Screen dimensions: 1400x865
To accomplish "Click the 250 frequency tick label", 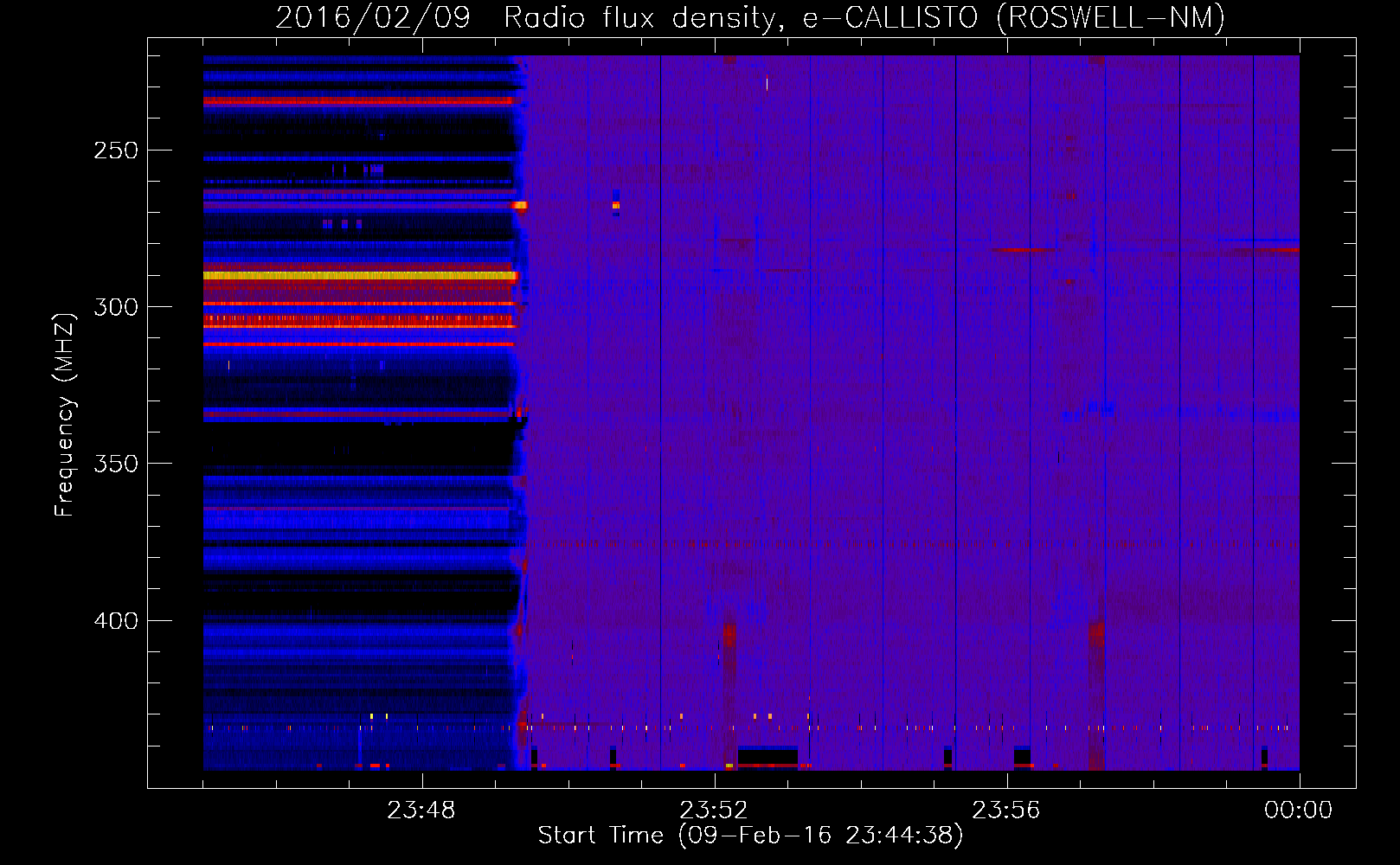I will (x=116, y=151).
